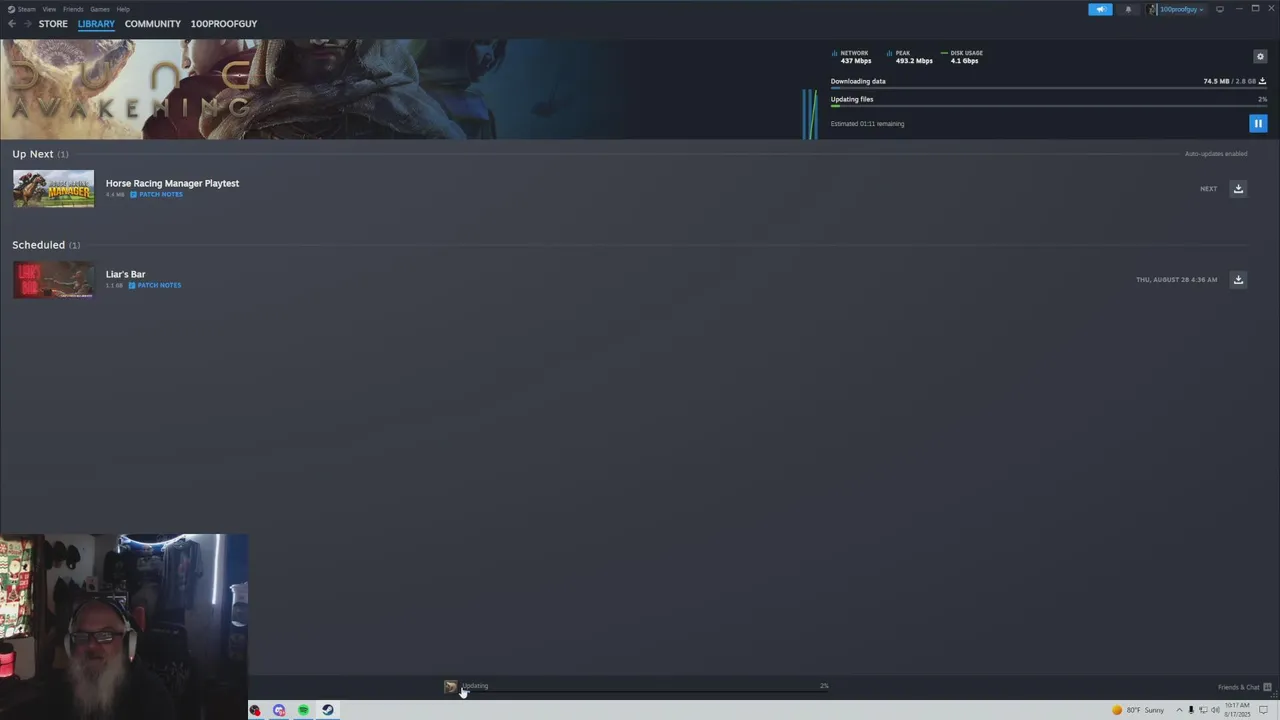
Task: Switch to the LIBRARY tab
Action: 96,24
